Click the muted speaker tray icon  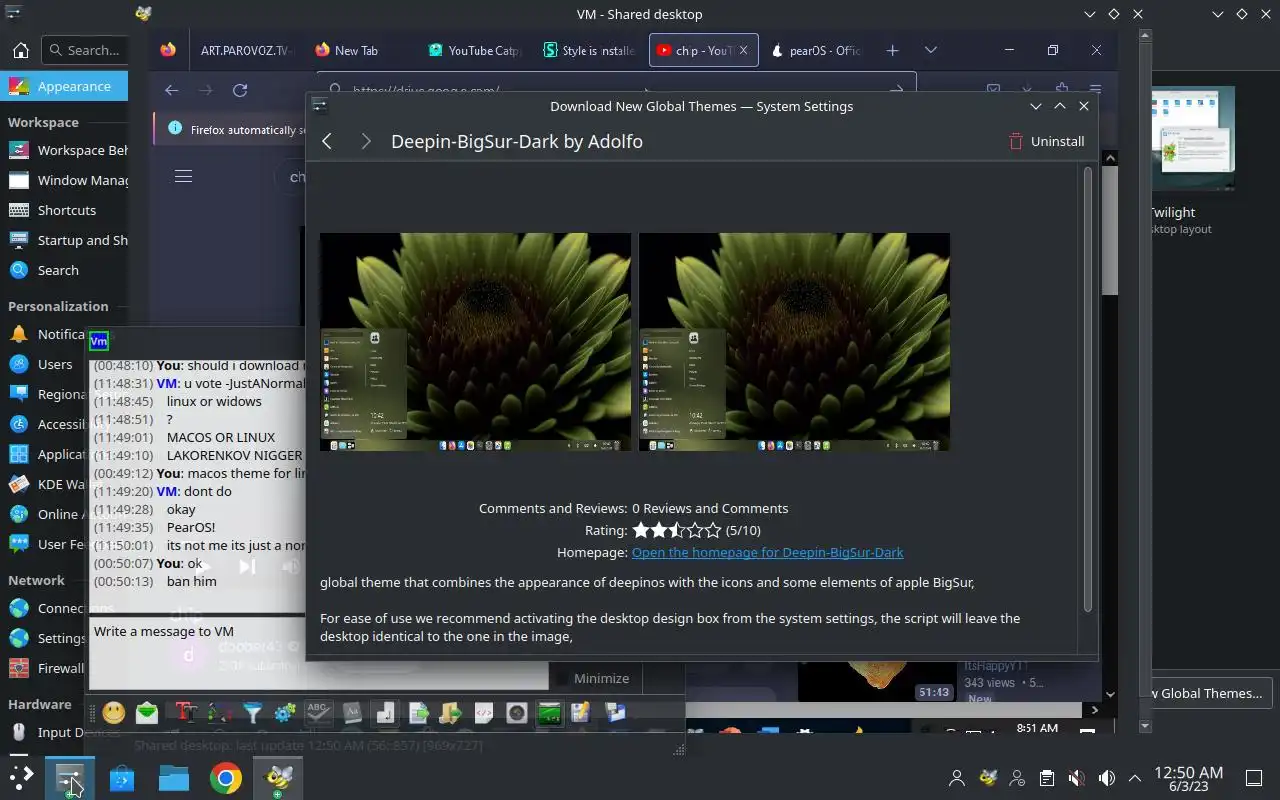tap(1076, 778)
